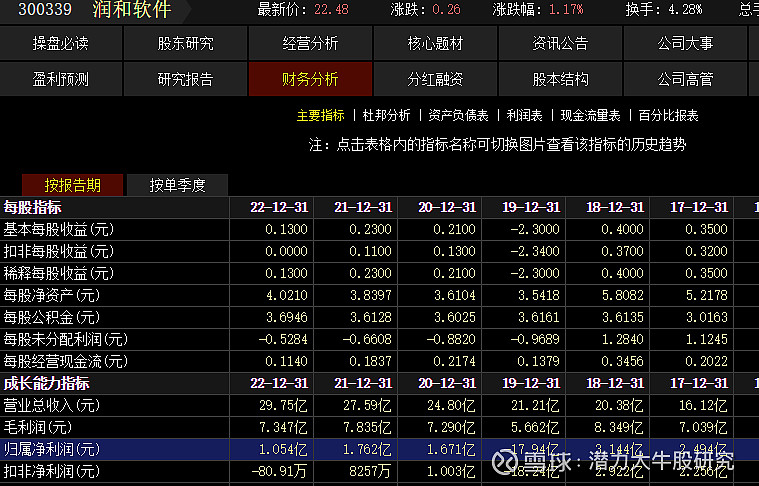Click the 每股经营现金流(元) indicator name
The width and height of the screenshot is (759, 486).
click(65, 361)
